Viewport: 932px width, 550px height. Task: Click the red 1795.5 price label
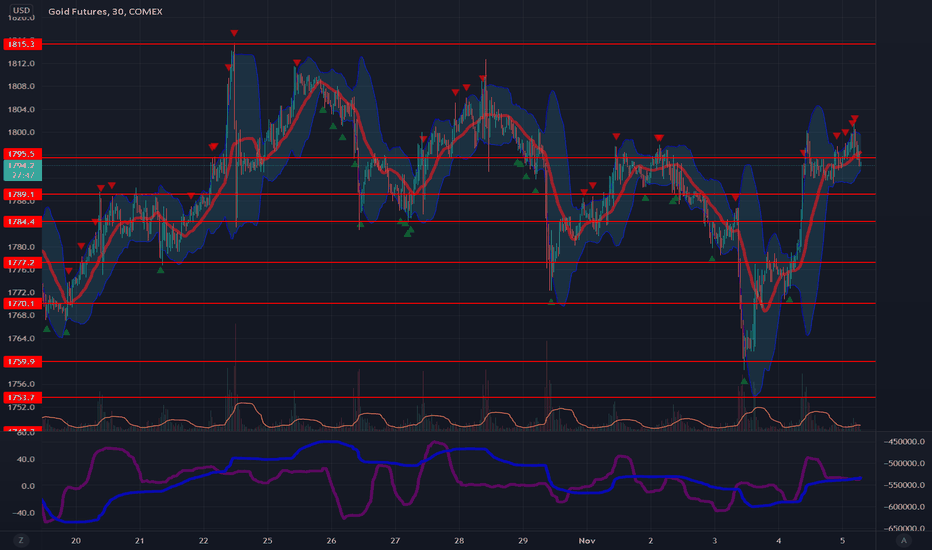22,153
